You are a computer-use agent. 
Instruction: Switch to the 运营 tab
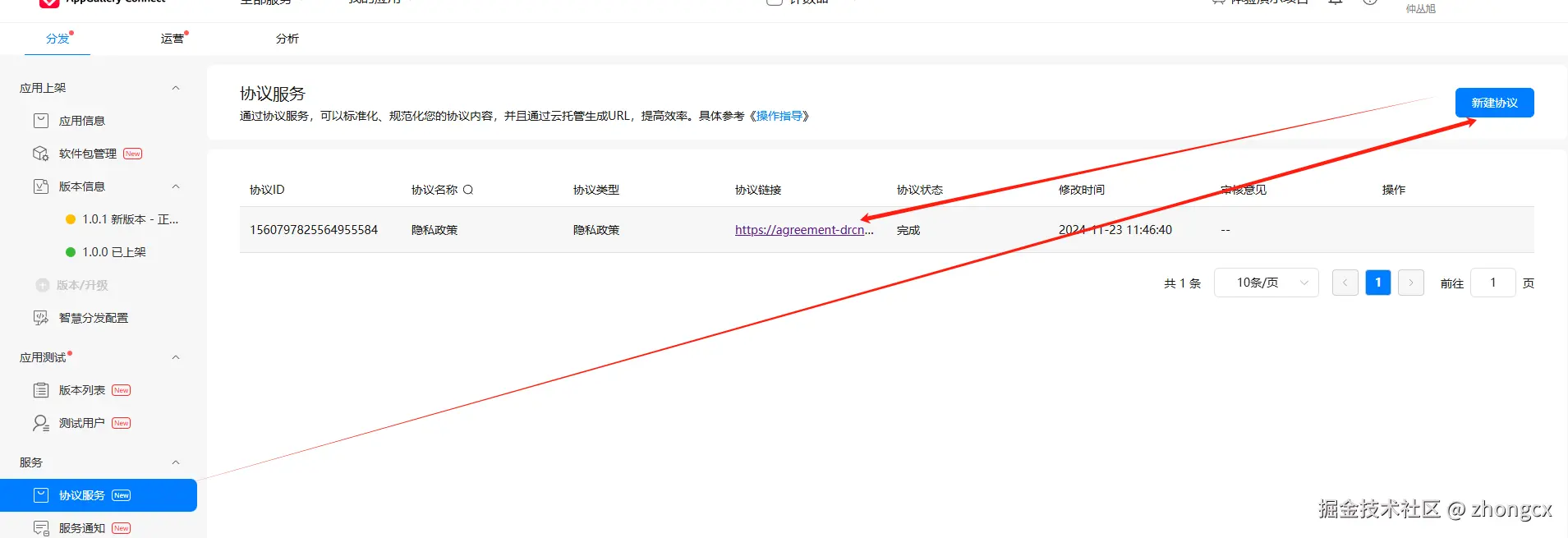pyautogui.click(x=172, y=39)
